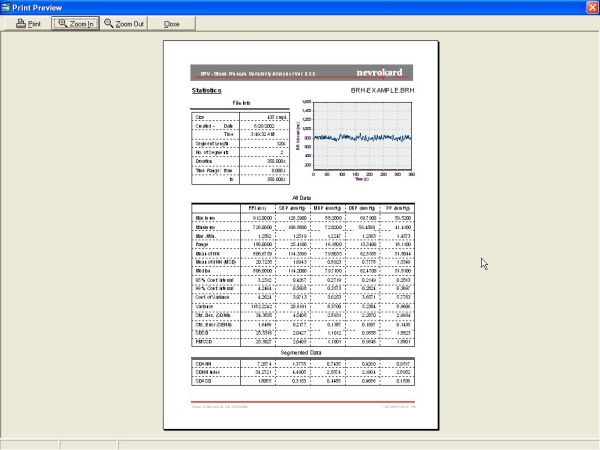600x450 pixels.
Task: Click the Print toolbar button
Action: [27, 23]
